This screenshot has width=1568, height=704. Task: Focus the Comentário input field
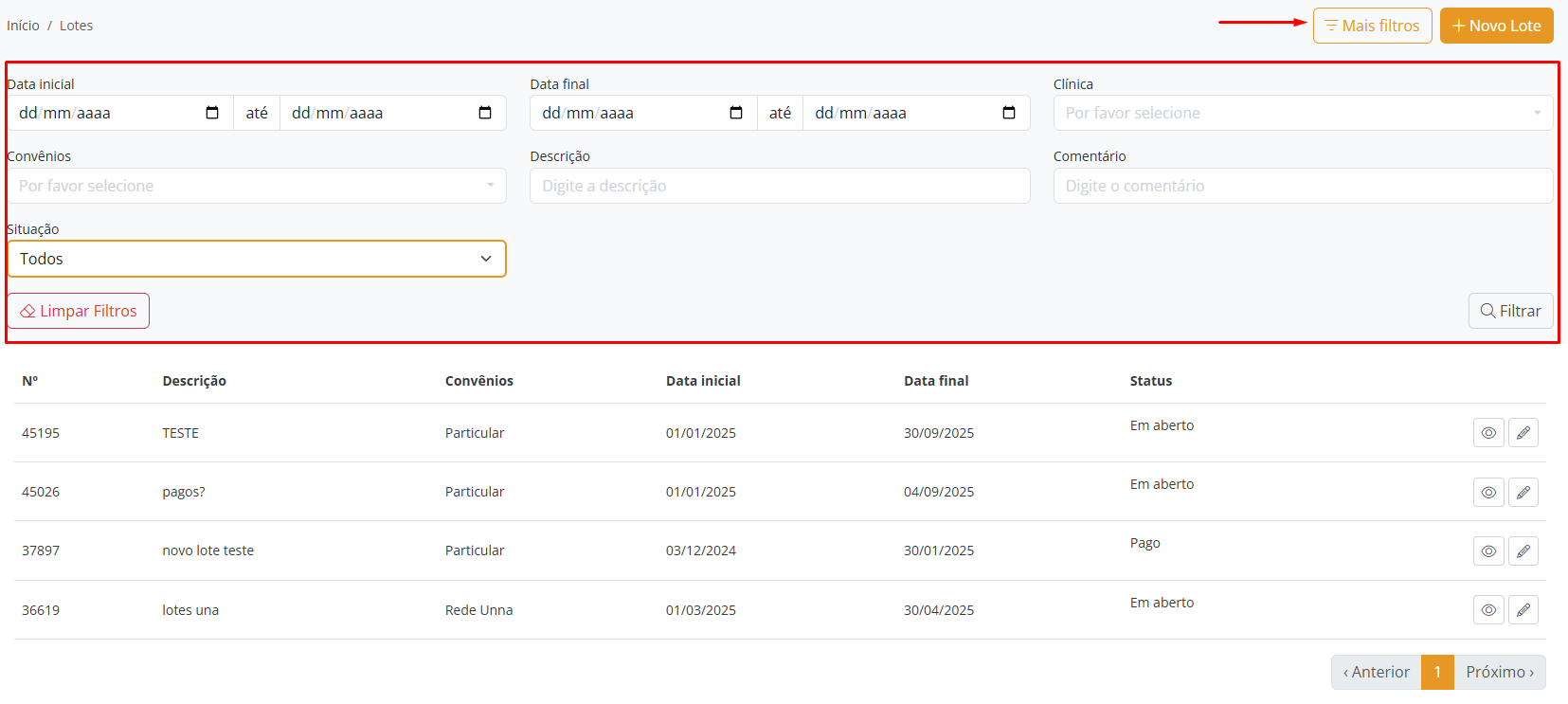(1303, 186)
